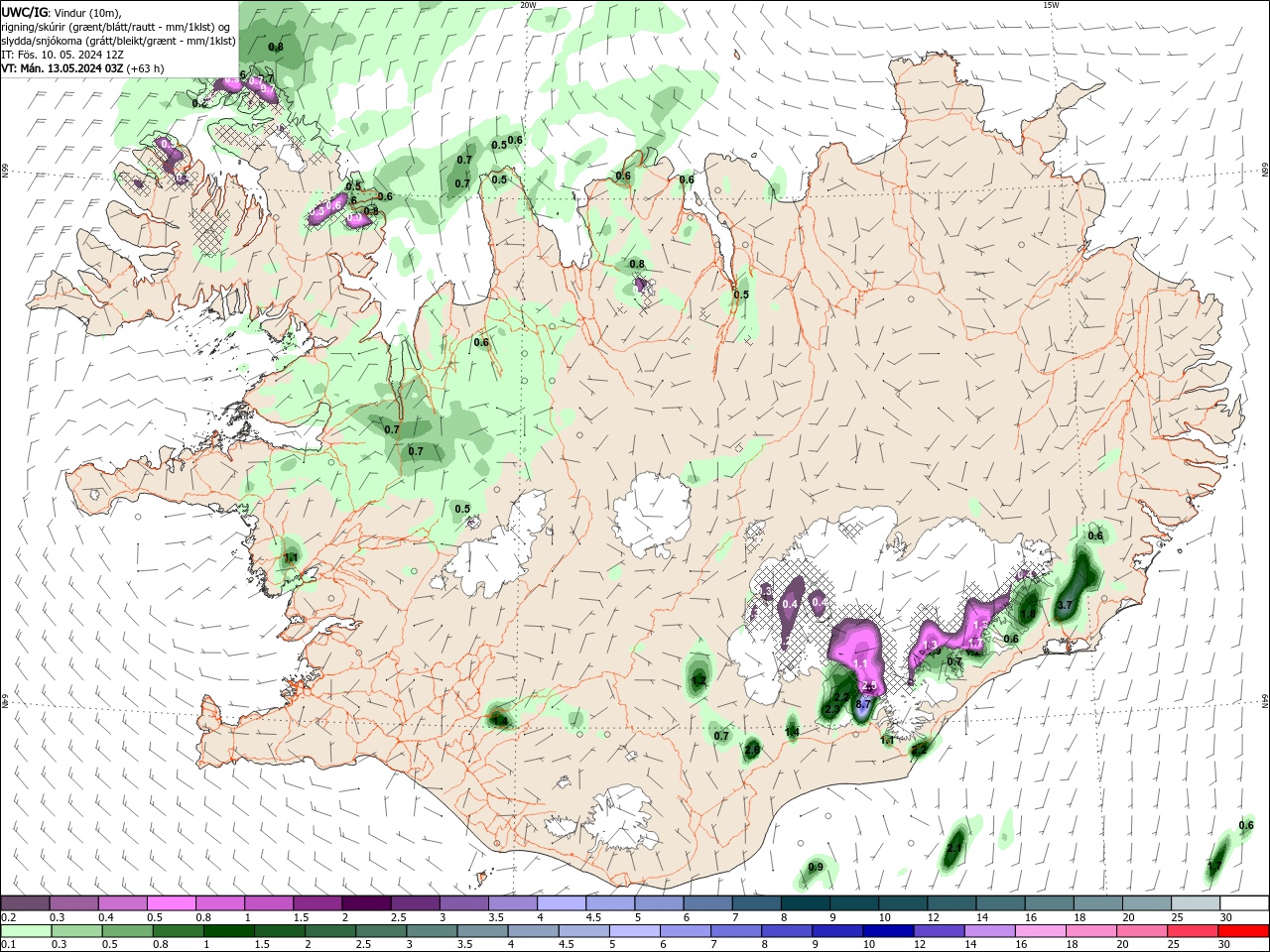
Task: Click the 8.7 precipitation value on map
Action: (863, 704)
